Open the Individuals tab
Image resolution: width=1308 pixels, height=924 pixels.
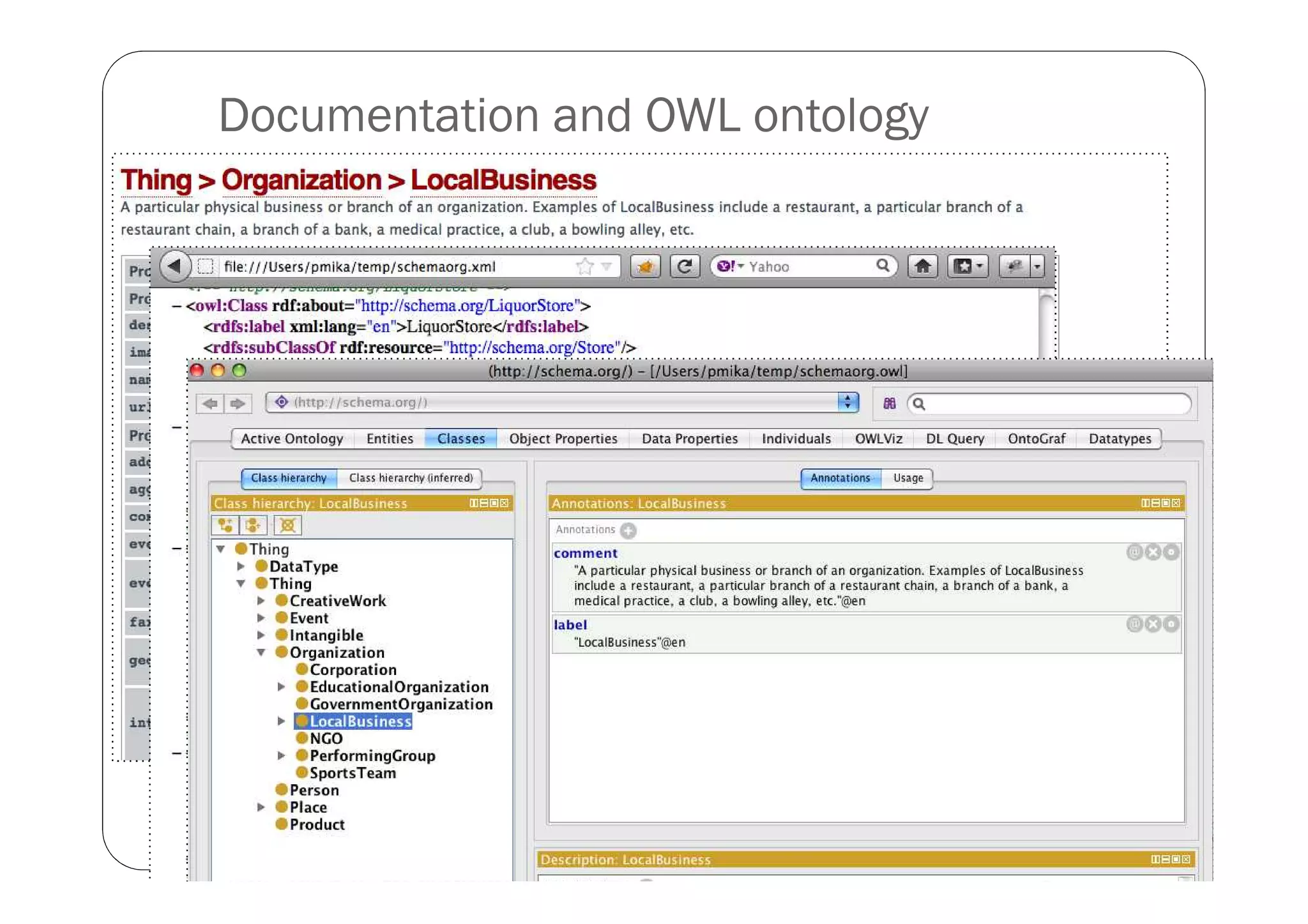click(x=796, y=439)
